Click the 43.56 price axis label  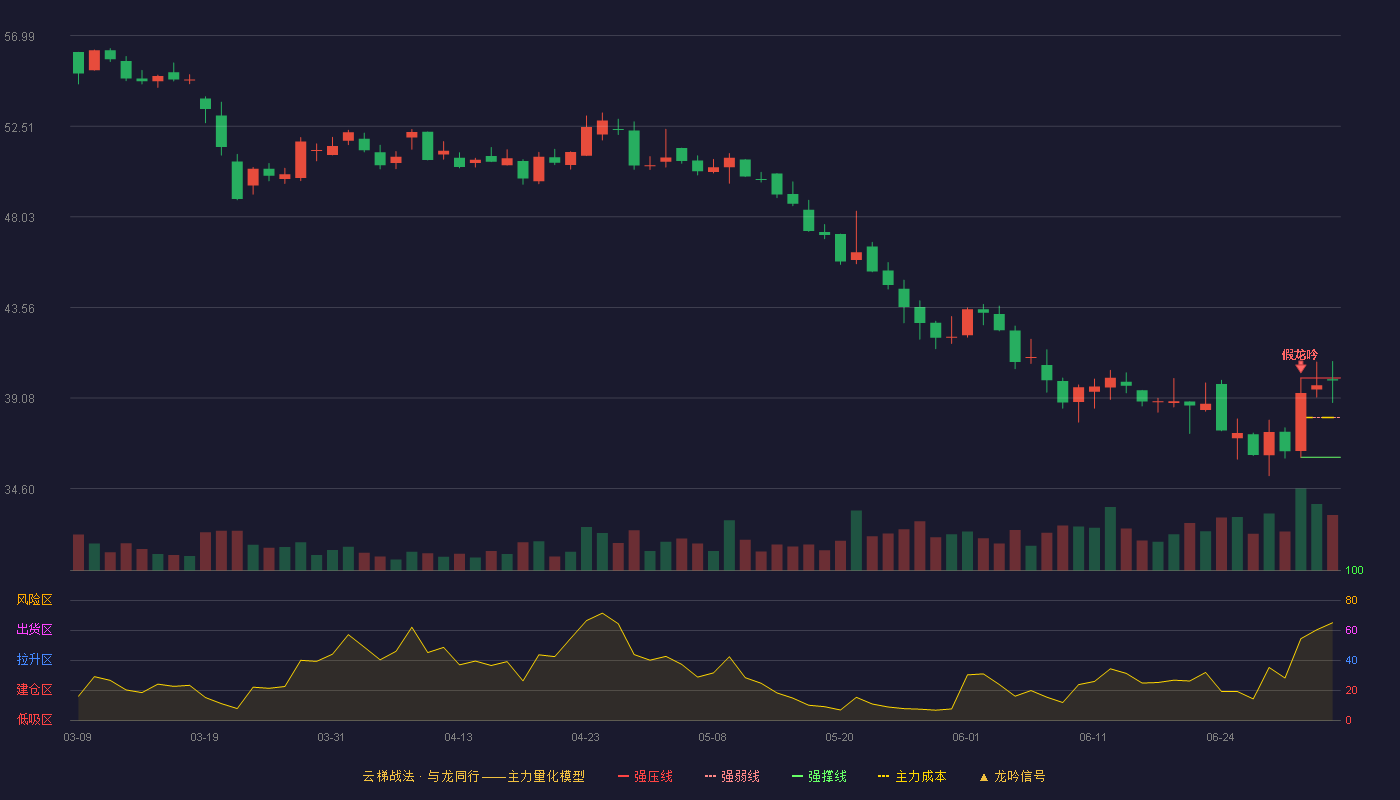[x=19, y=309]
